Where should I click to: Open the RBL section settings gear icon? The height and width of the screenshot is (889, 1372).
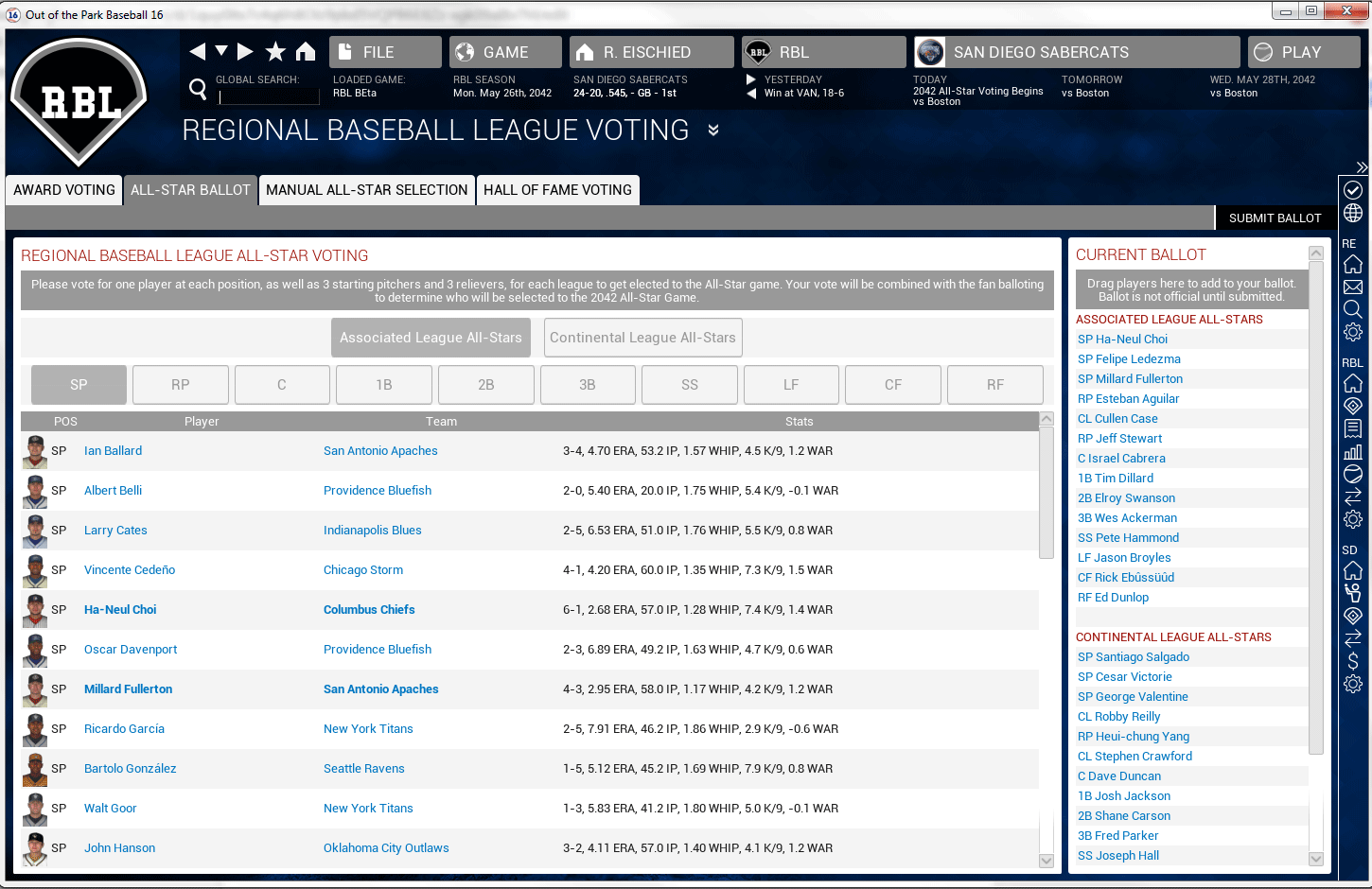1353,519
